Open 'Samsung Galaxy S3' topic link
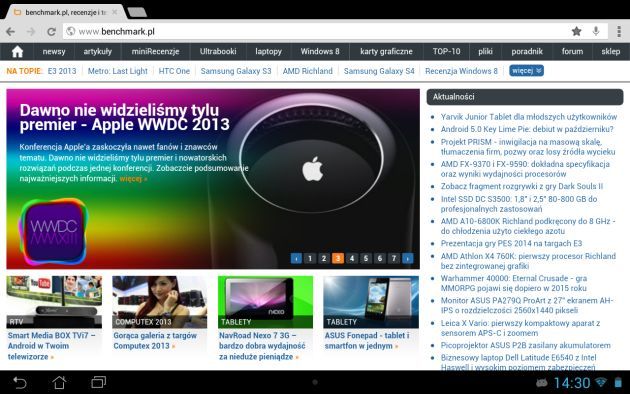 pos(236,71)
